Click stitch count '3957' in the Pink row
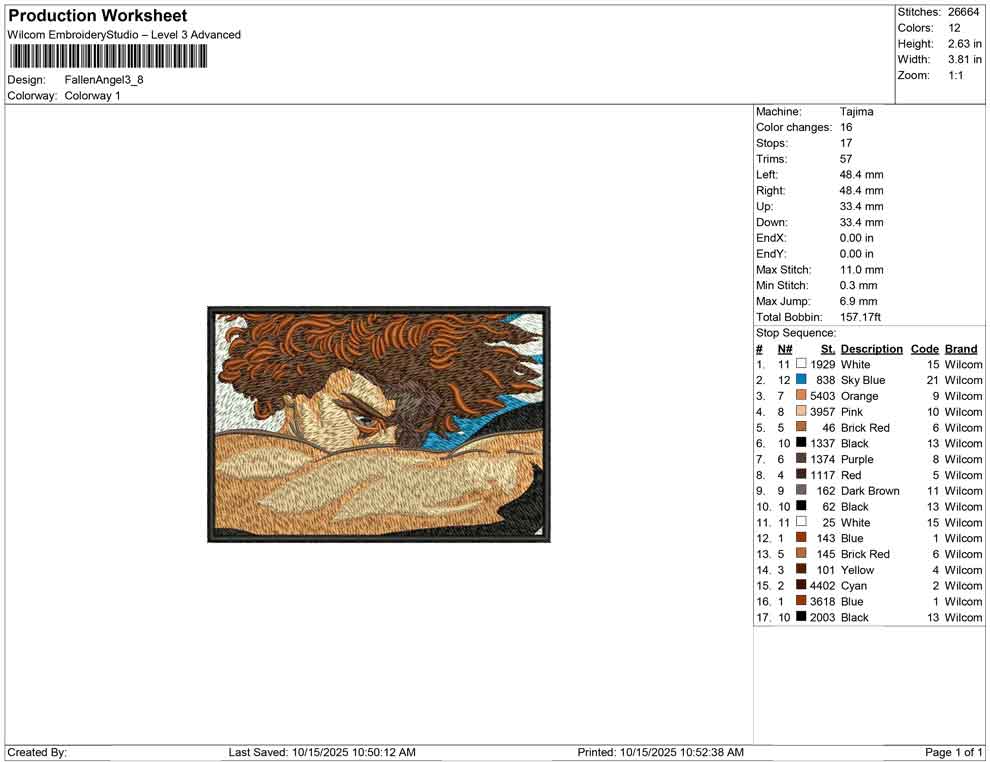Viewport: 990px width, 762px height. coord(823,412)
